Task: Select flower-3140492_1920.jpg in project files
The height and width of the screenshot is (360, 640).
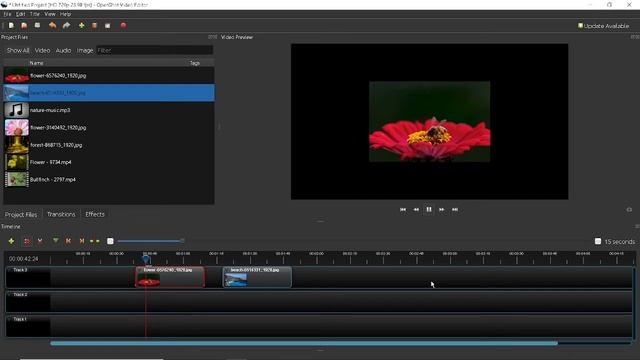Action: click(109, 127)
